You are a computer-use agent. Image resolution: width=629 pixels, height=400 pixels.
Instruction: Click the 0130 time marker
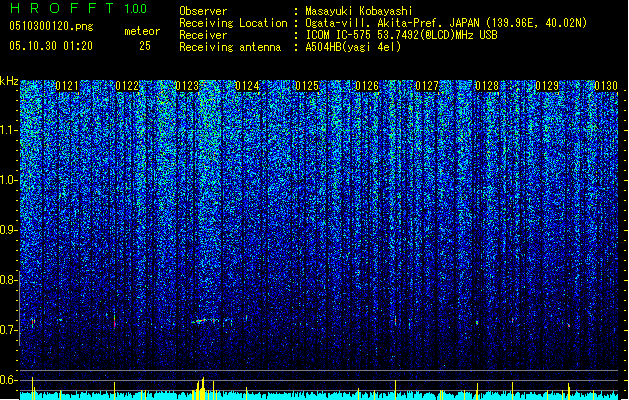coord(606,86)
